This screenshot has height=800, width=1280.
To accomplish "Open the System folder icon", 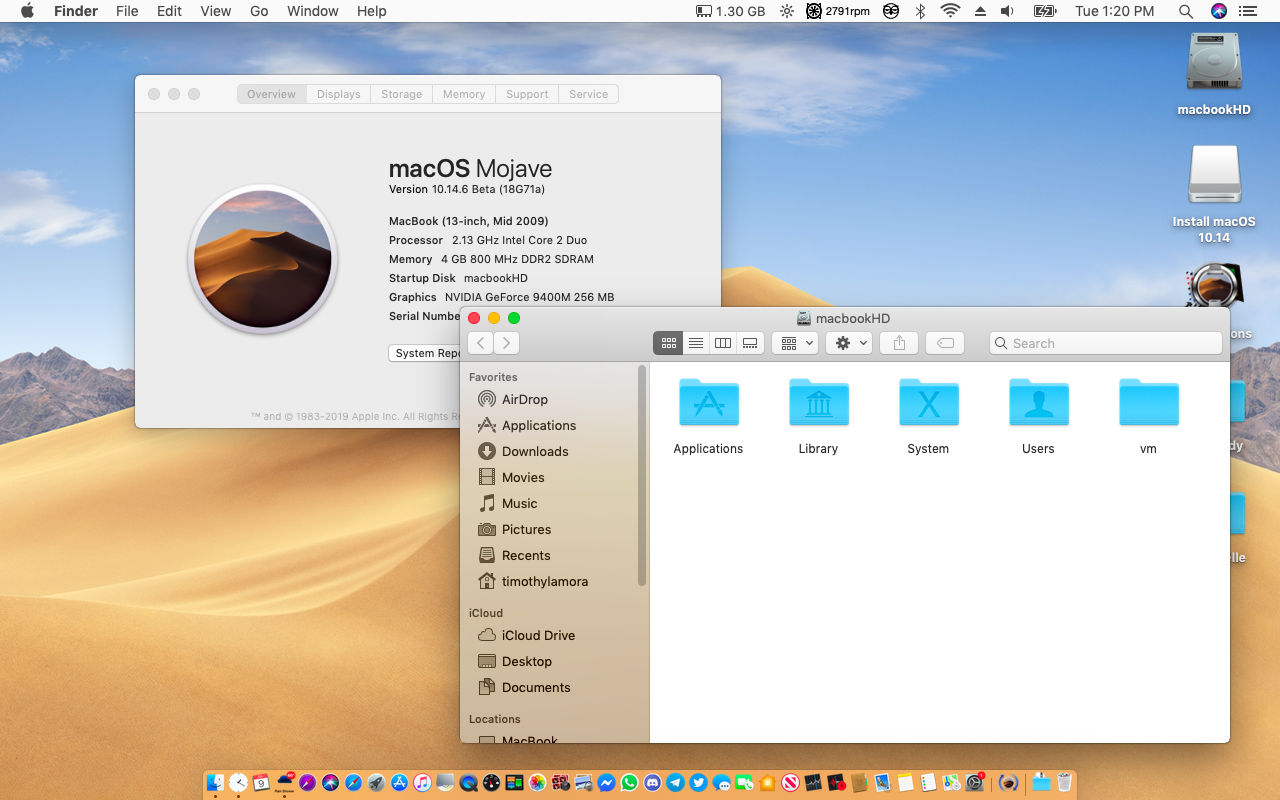I will tap(928, 403).
